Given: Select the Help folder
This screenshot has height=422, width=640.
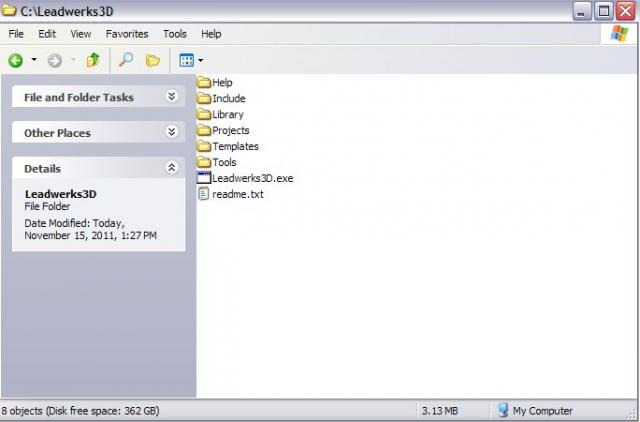Looking at the screenshot, I should pyautogui.click(x=221, y=82).
